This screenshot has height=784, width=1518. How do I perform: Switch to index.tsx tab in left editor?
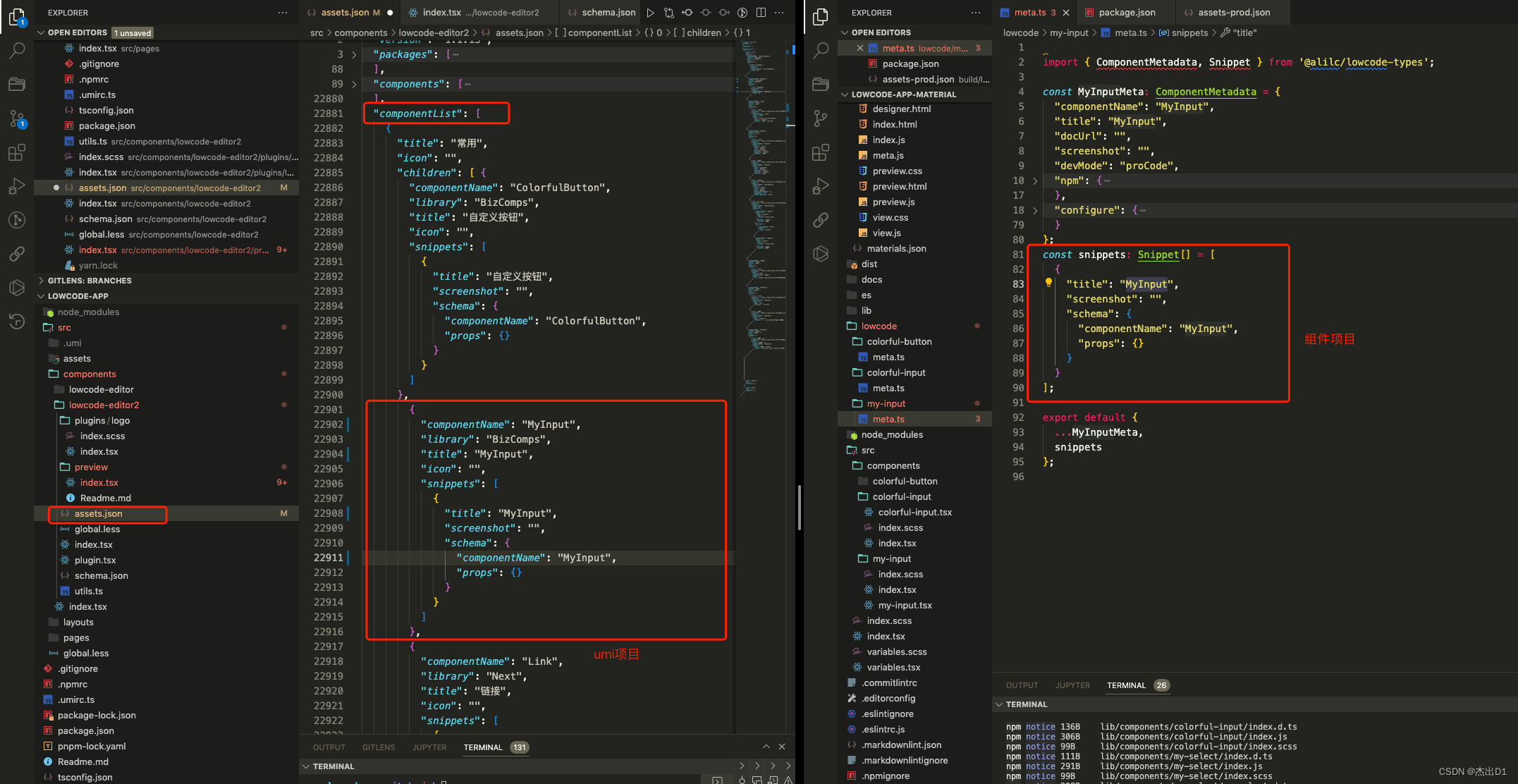480,13
